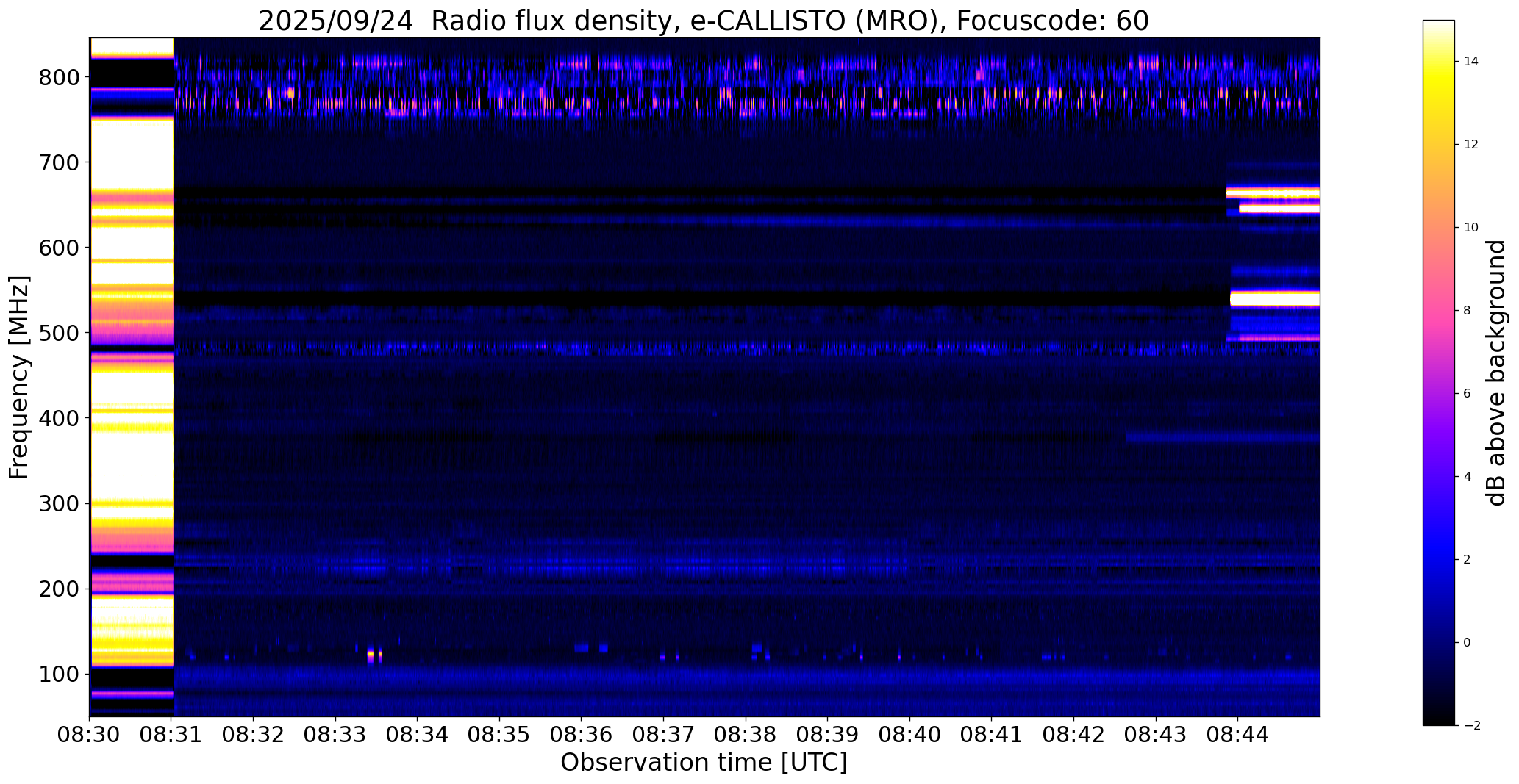
Task: Click the colorbar tick label 4
Action: 1468,477
